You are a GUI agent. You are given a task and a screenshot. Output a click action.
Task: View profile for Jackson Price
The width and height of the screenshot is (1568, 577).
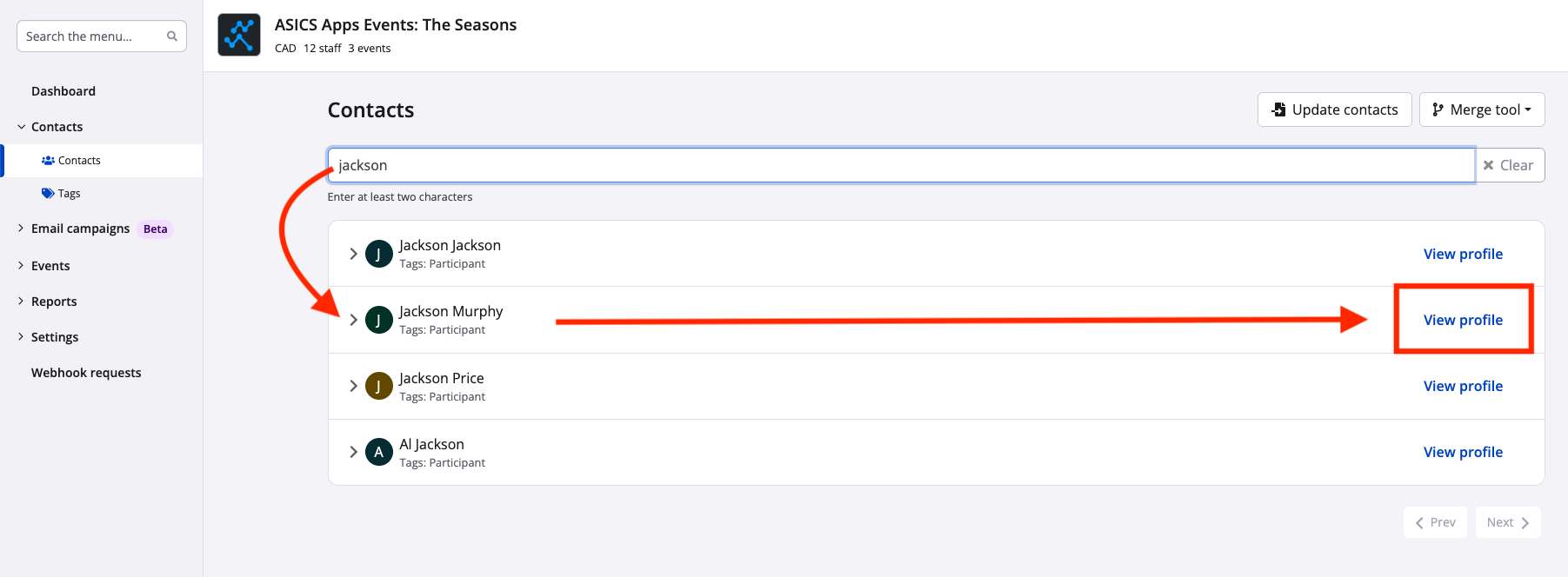[x=1463, y=386]
